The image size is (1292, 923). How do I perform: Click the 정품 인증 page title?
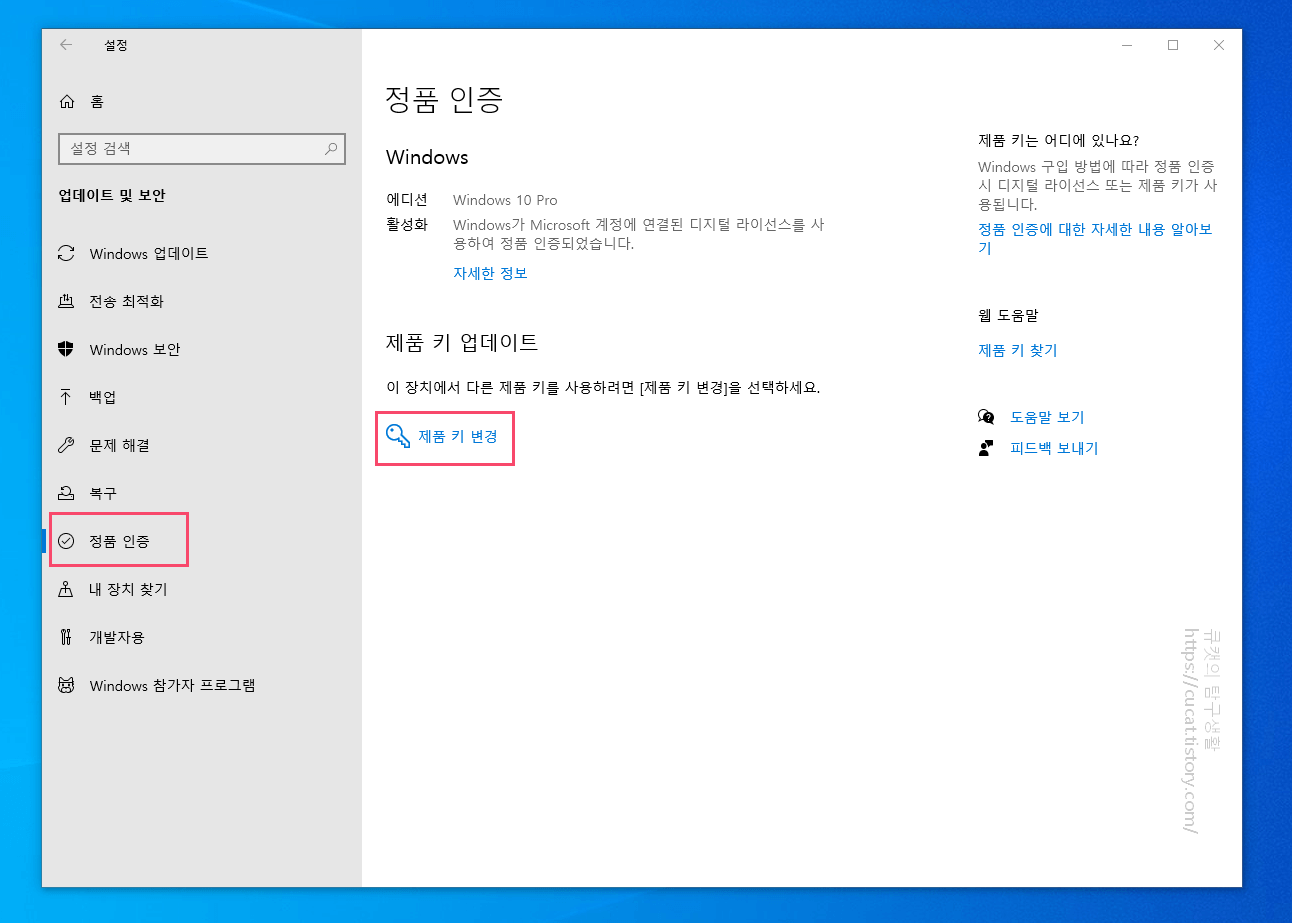[x=444, y=99]
